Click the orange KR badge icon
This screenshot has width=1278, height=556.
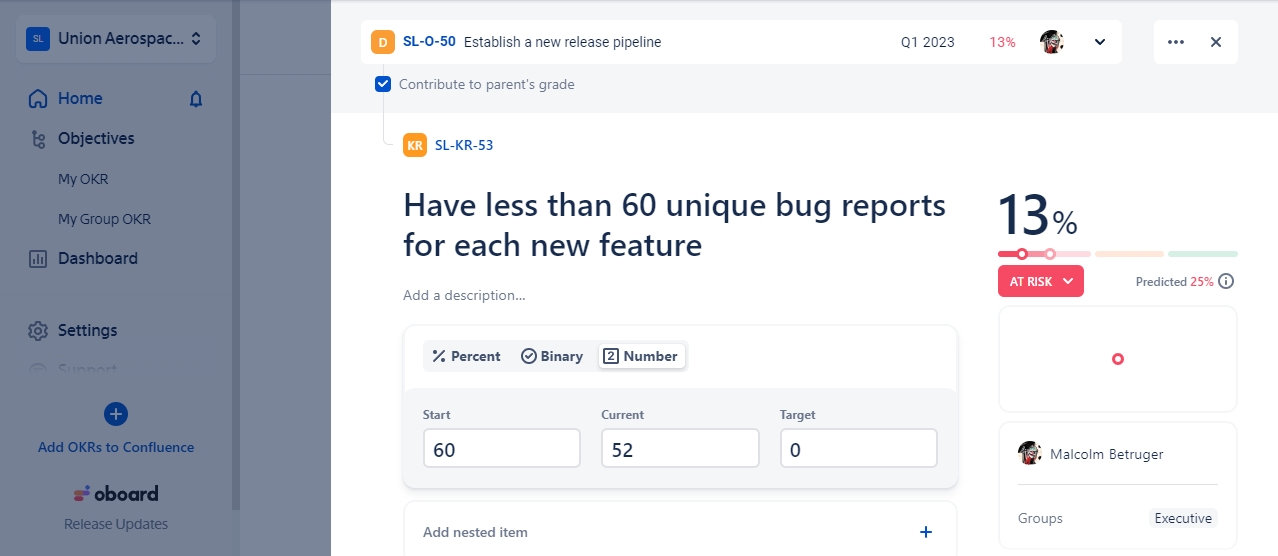pos(415,145)
